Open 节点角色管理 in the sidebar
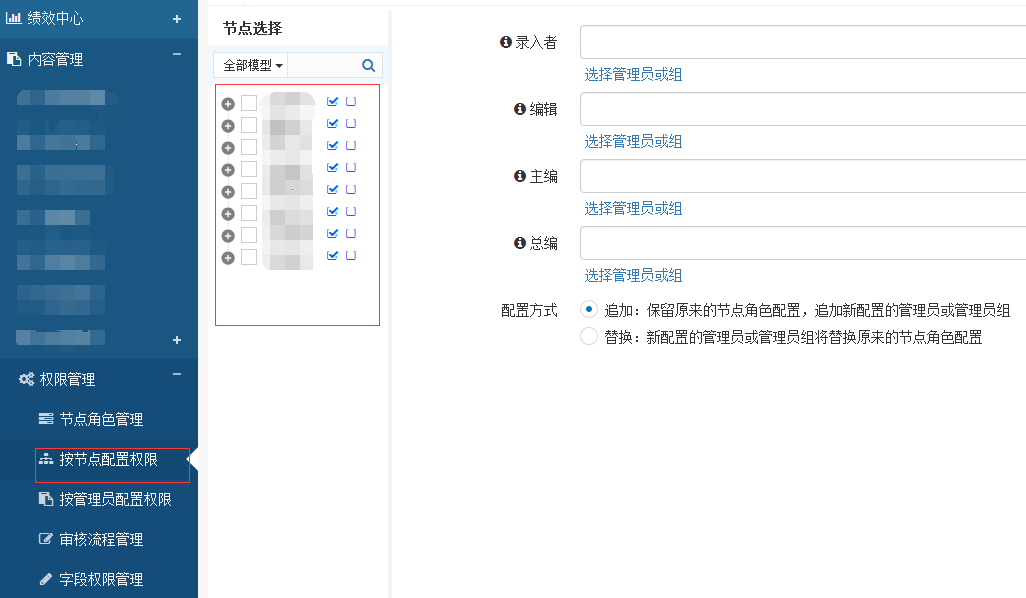The width and height of the screenshot is (1026, 598). click(101, 419)
